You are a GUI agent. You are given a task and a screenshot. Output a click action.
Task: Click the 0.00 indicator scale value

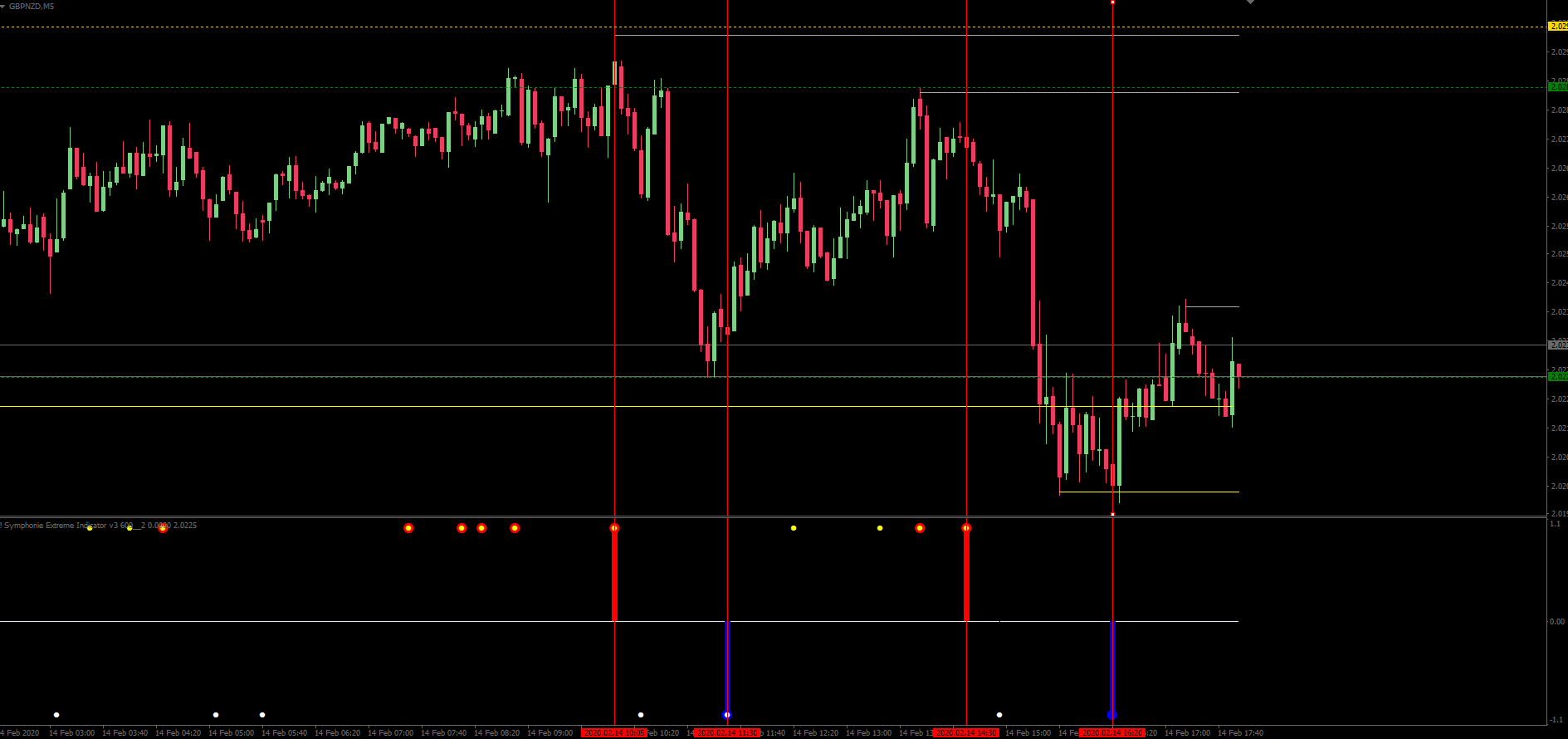point(1557,621)
